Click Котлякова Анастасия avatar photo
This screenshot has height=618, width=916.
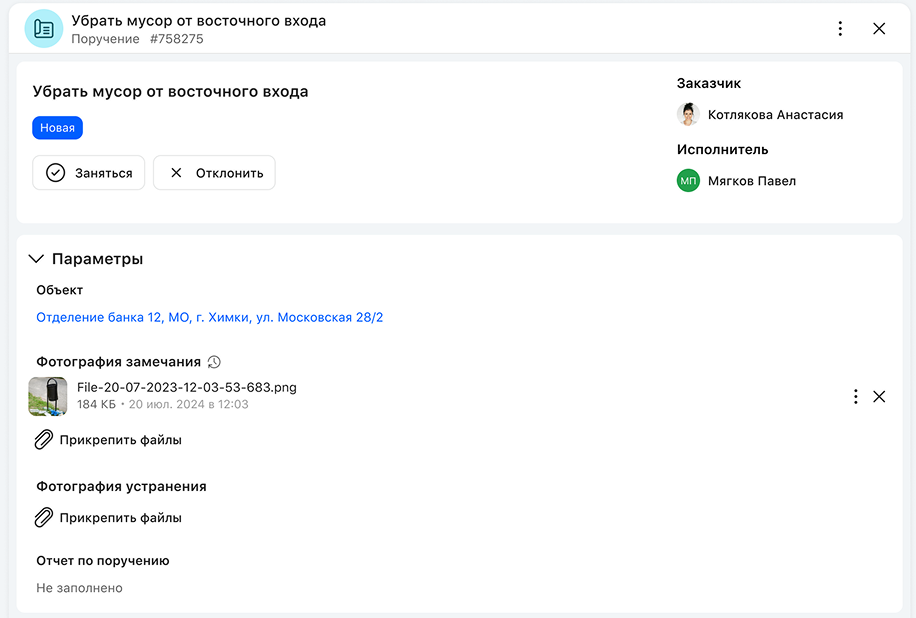click(688, 115)
